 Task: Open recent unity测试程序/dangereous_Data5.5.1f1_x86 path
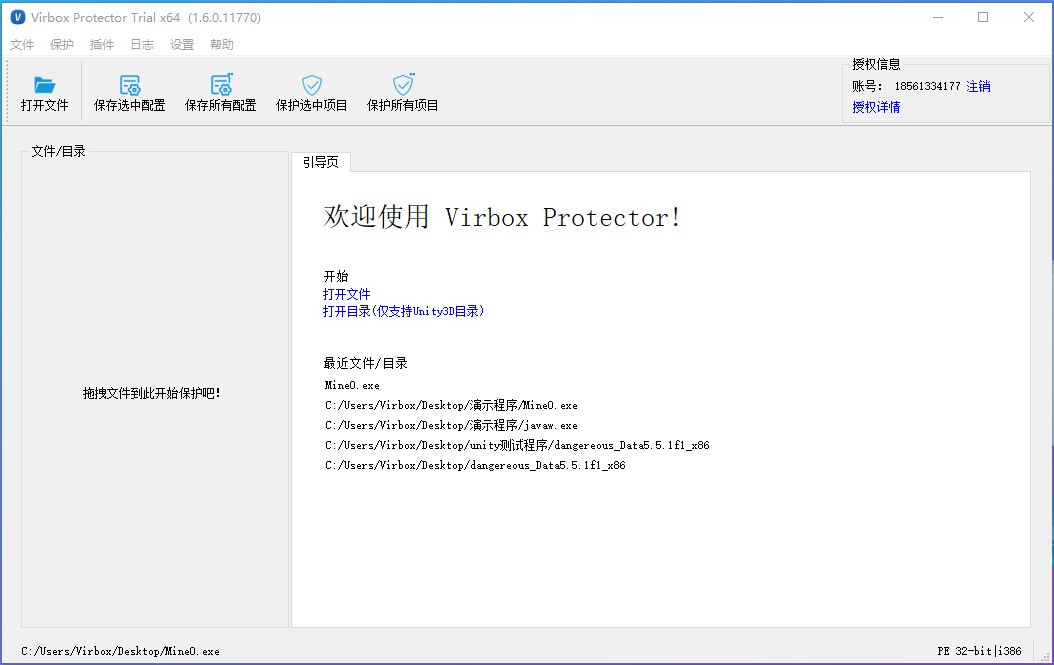517,445
